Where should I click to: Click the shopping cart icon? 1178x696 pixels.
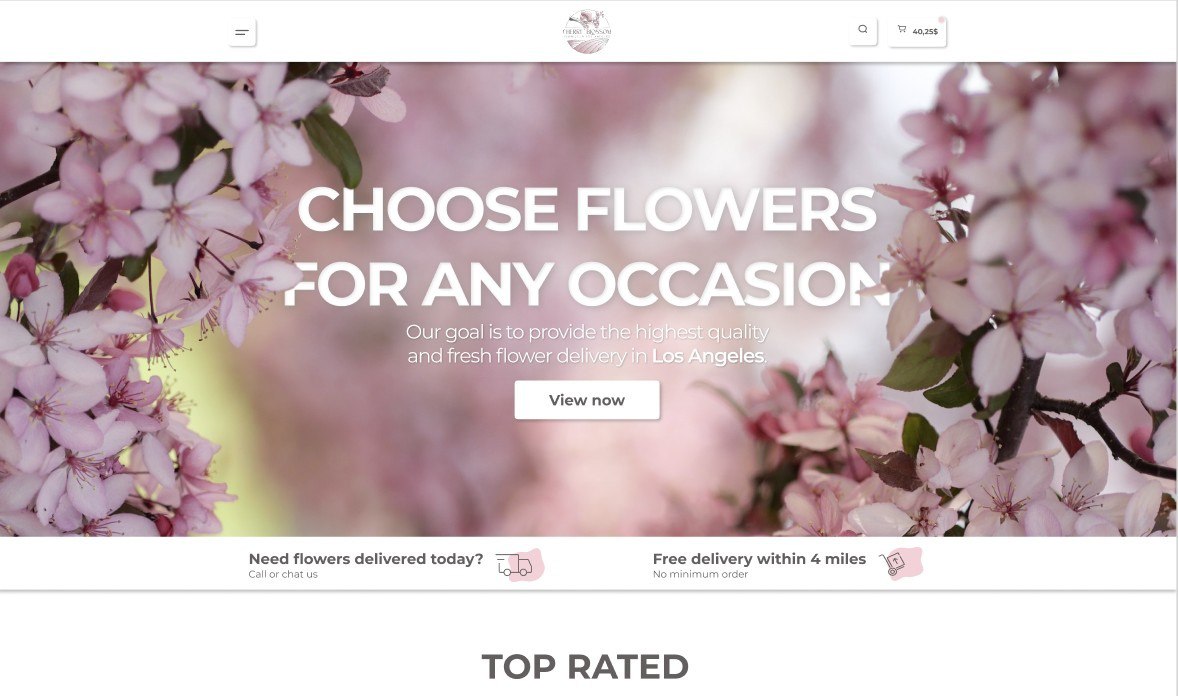(x=902, y=29)
